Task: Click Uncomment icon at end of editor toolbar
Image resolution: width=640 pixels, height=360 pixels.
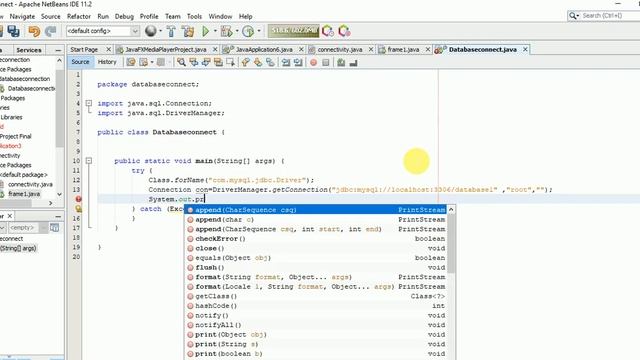Action: (x=353, y=62)
